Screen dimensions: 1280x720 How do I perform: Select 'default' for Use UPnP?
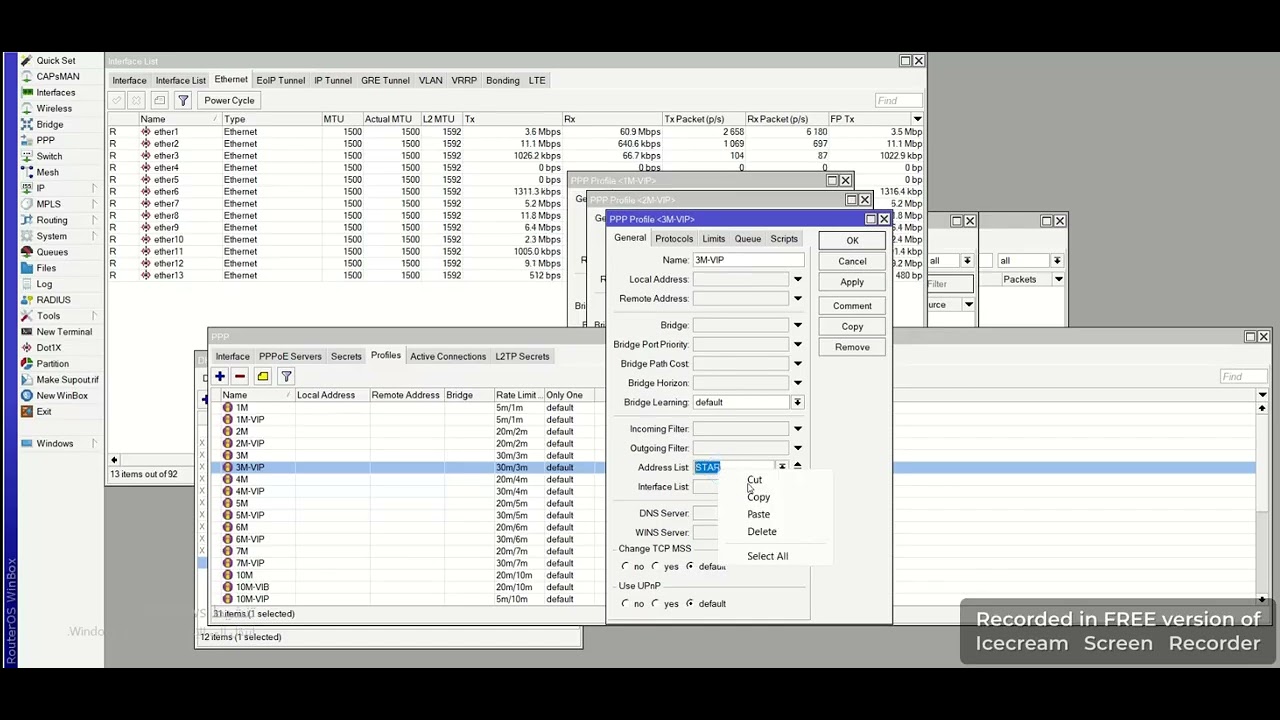(690, 604)
